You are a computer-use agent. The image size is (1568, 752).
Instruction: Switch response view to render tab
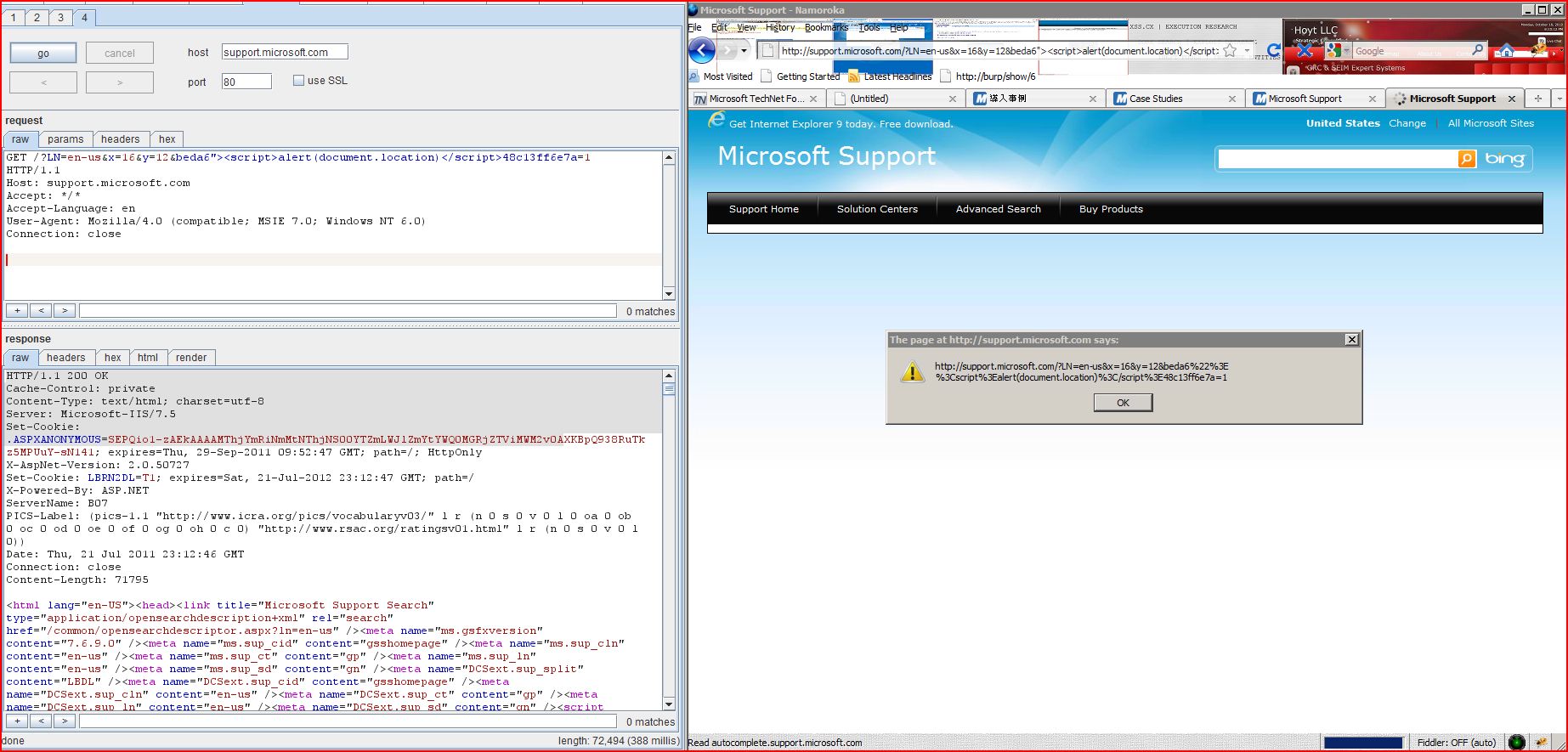(x=191, y=358)
